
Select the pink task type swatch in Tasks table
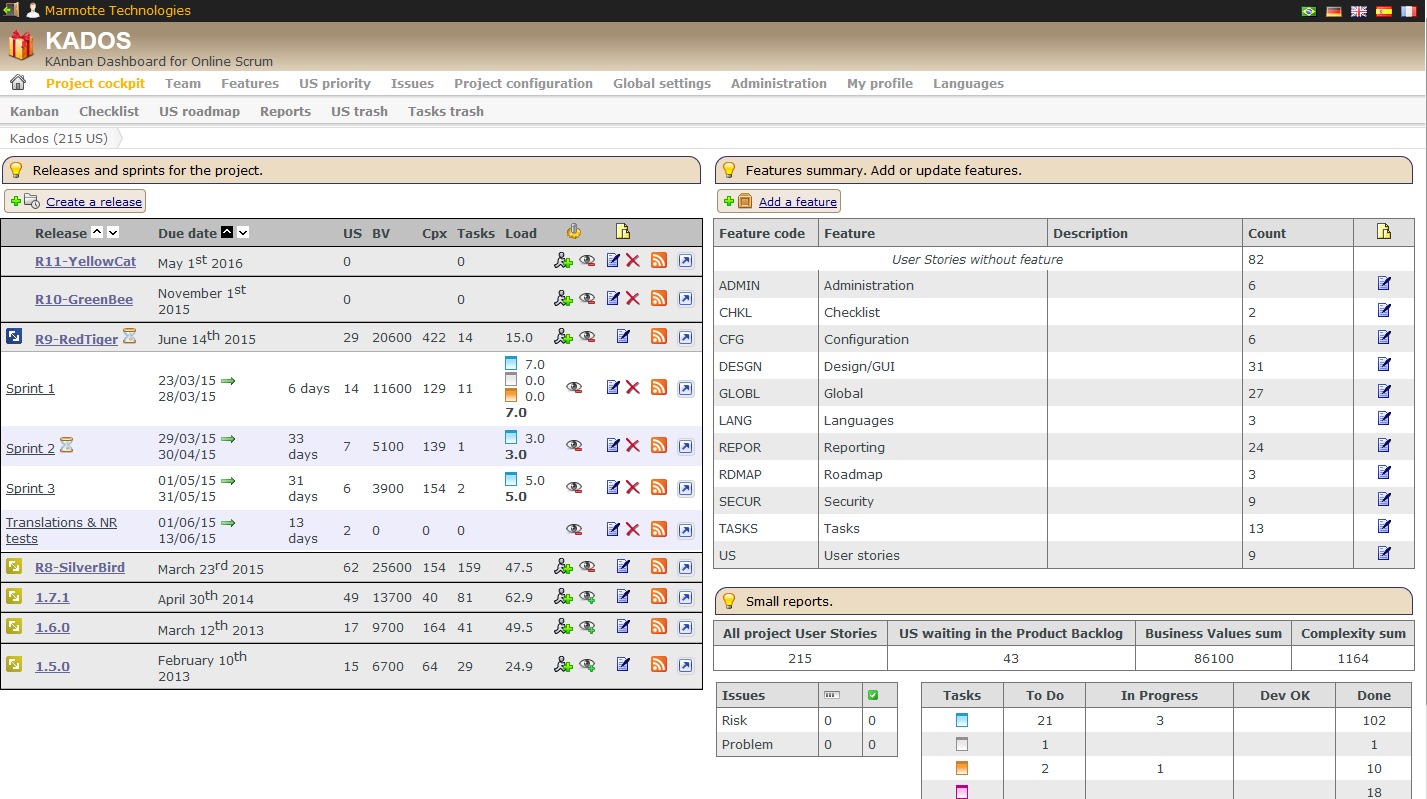pyautogui.click(x=962, y=791)
